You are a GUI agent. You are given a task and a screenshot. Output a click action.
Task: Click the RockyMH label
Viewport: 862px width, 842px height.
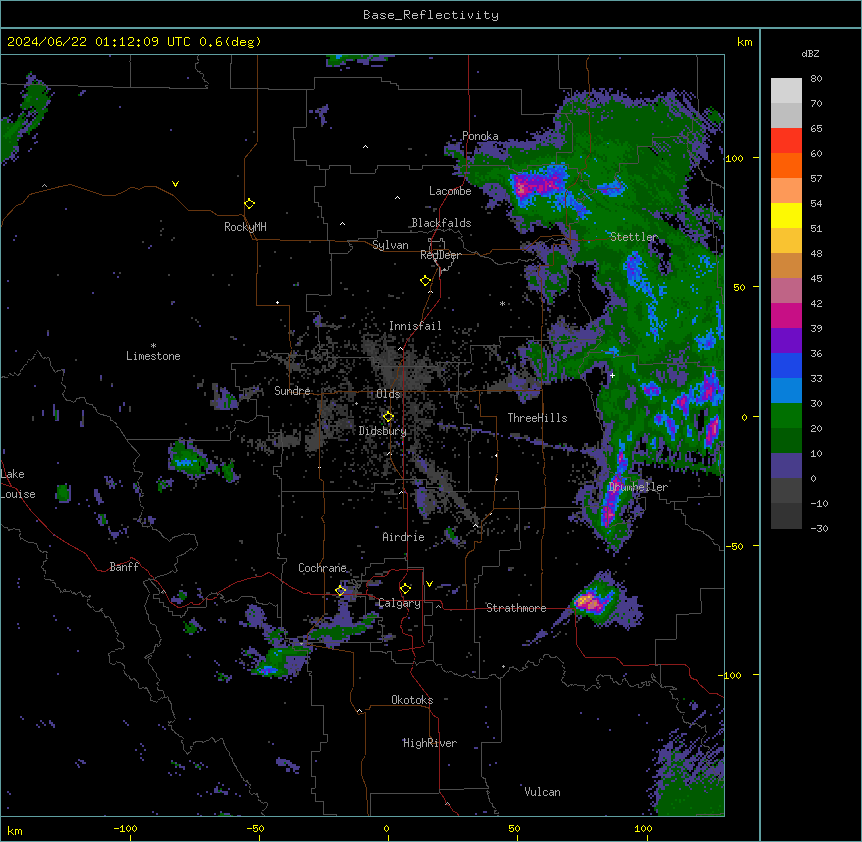click(245, 227)
